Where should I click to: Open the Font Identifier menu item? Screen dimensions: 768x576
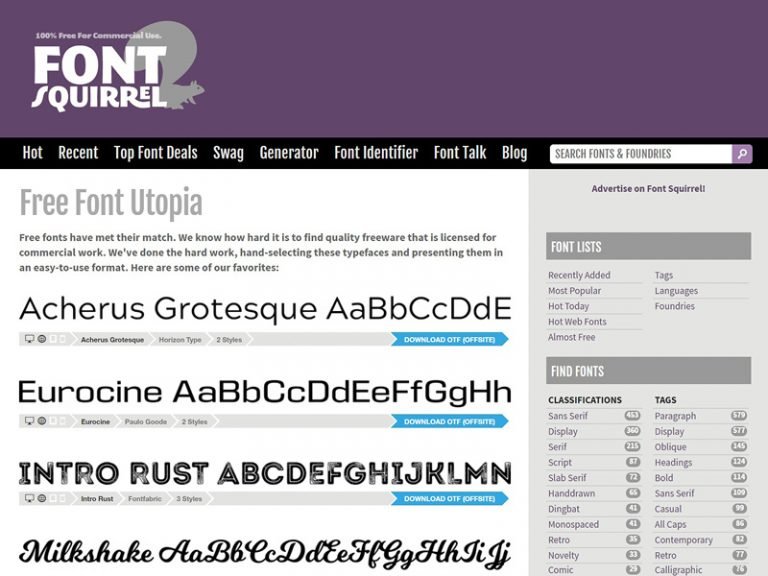[x=376, y=153]
